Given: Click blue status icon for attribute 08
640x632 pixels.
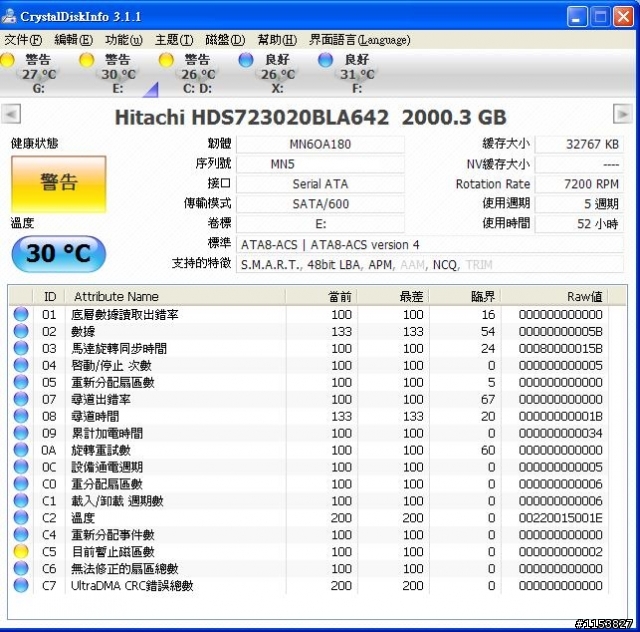Looking at the screenshot, I should tap(21, 416).
